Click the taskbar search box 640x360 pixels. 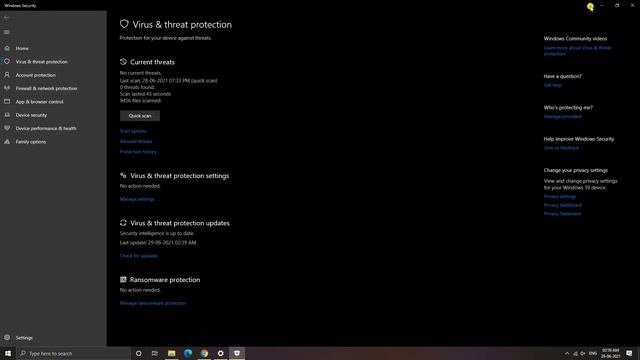pos(73,353)
